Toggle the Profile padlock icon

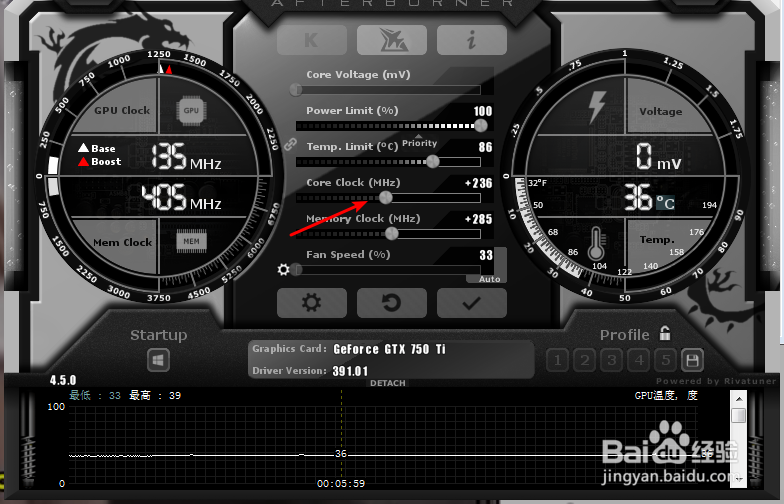[x=665, y=333]
